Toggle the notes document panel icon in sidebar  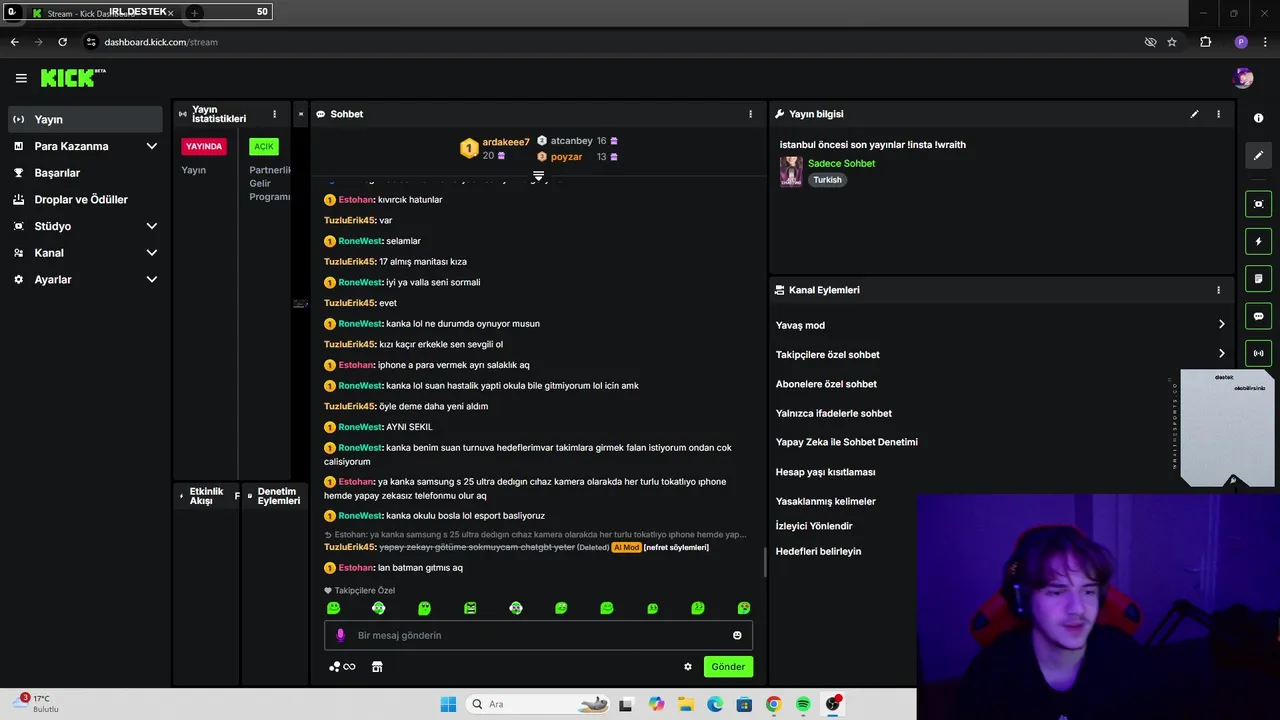(1258, 278)
